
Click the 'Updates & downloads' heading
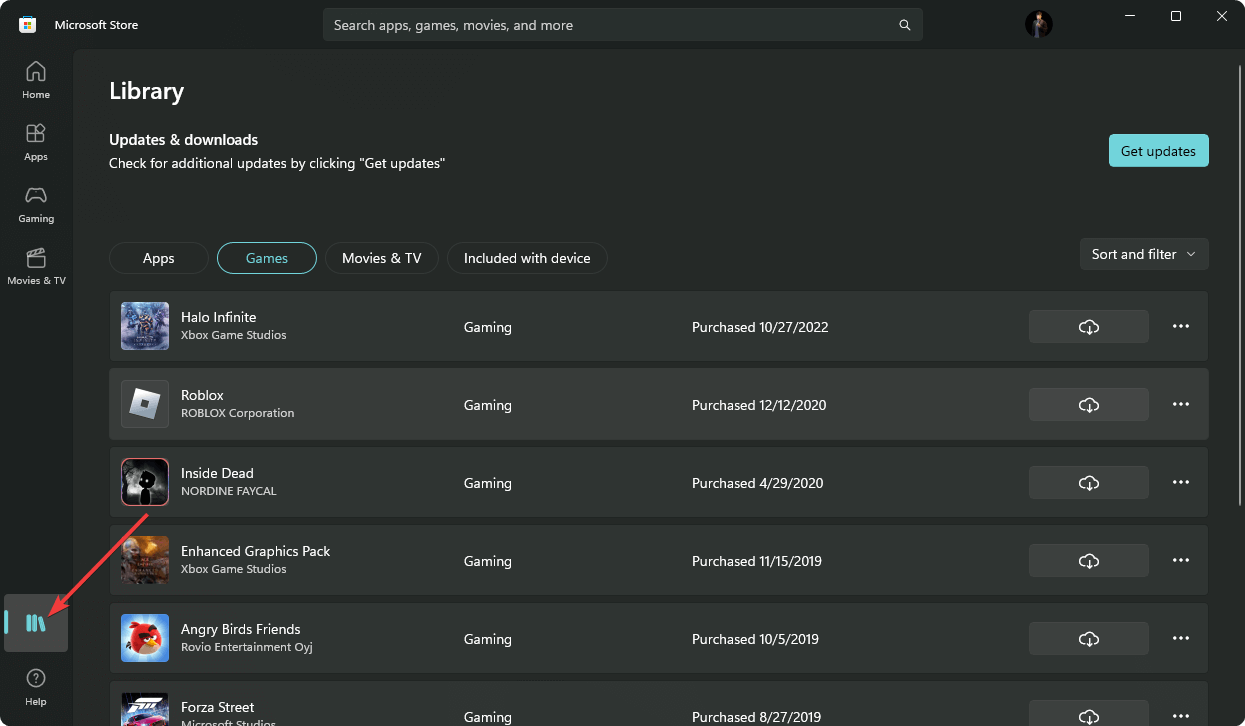click(183, 140)
